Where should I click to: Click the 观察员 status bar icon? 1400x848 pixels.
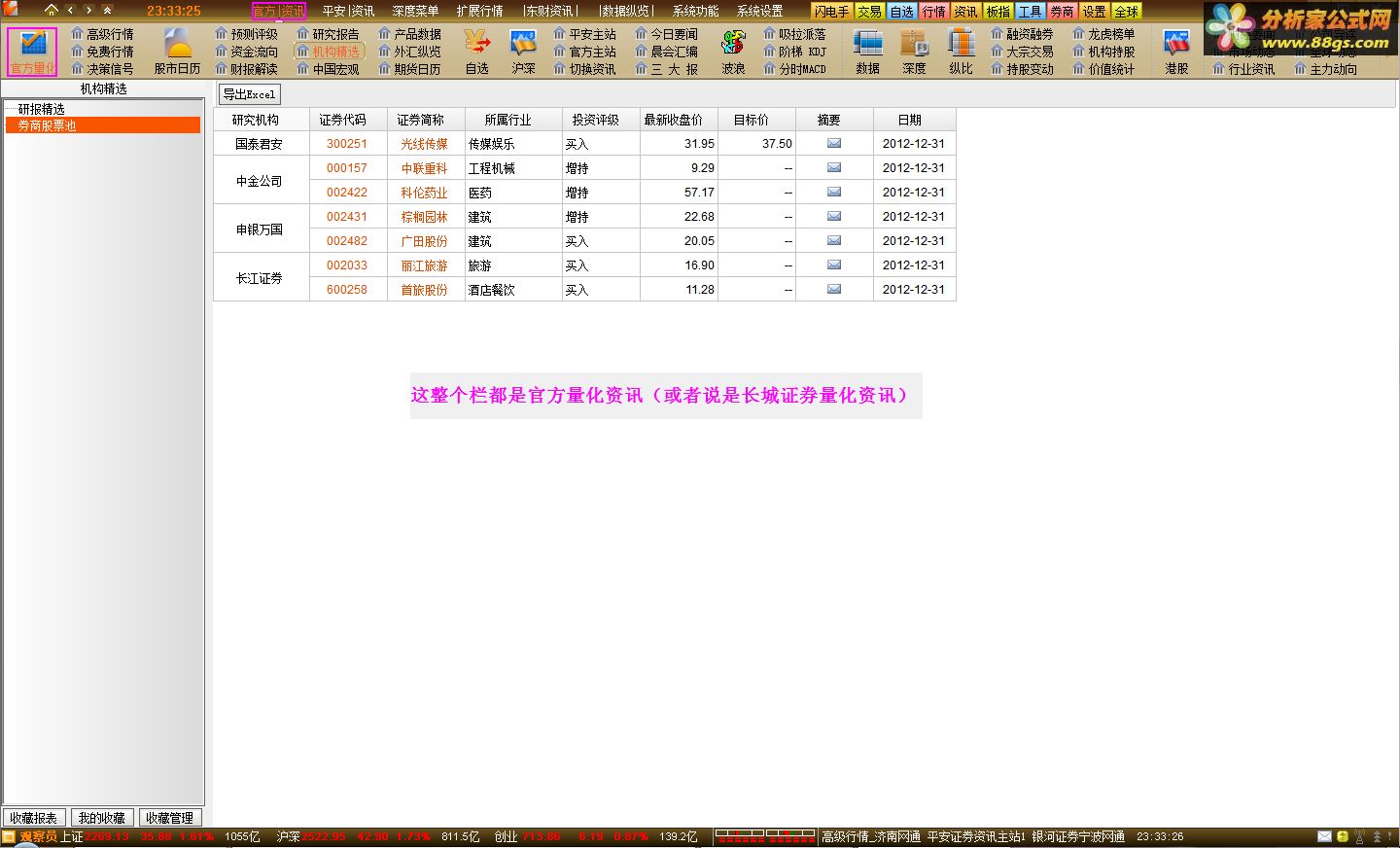(x=9, y=836)
